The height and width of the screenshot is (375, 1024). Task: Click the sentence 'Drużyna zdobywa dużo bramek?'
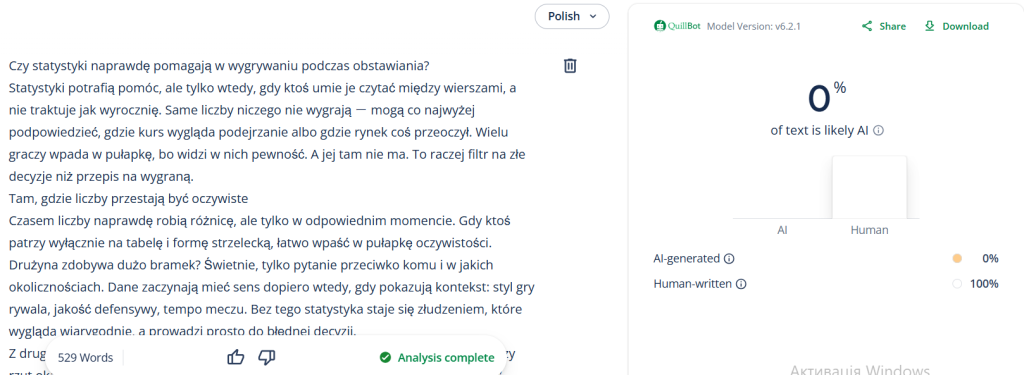point(105,265)
